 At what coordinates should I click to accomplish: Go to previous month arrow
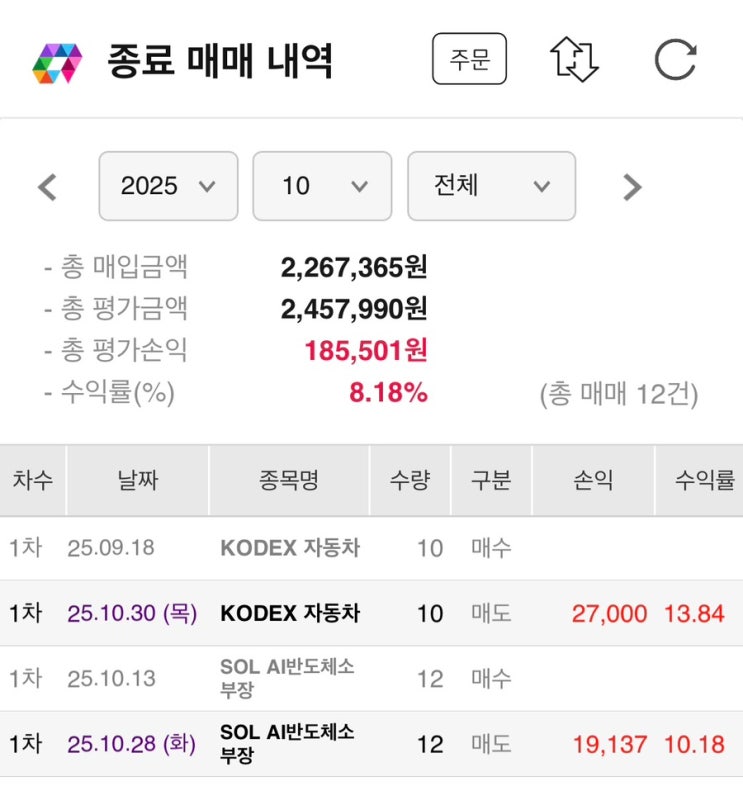pos(47,187)
